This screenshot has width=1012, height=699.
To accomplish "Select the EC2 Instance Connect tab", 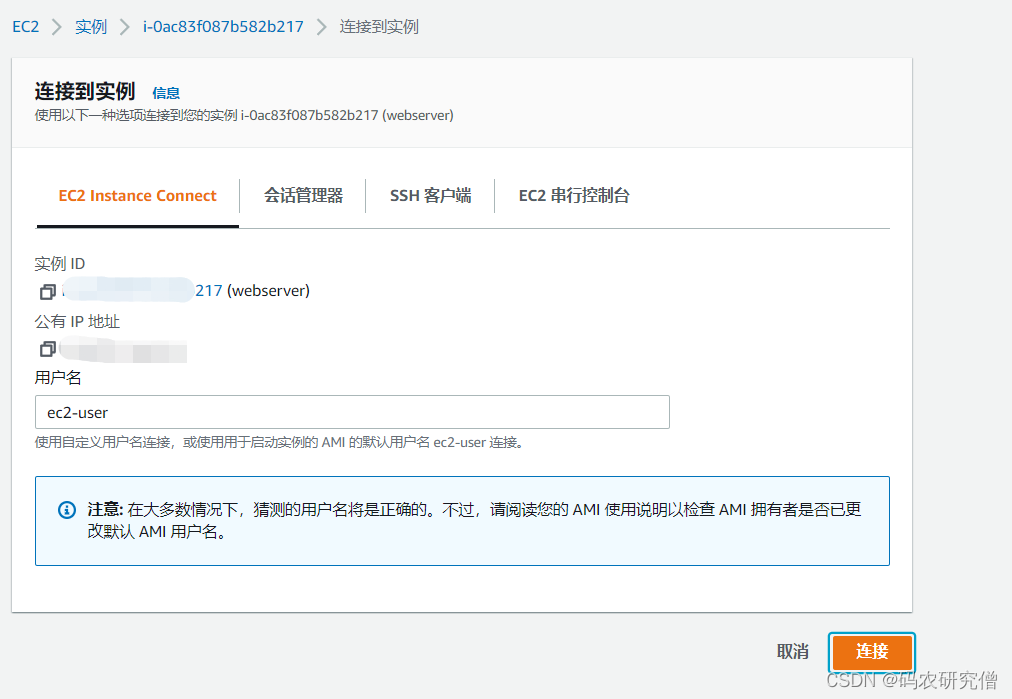I will [x=137, y=196].
